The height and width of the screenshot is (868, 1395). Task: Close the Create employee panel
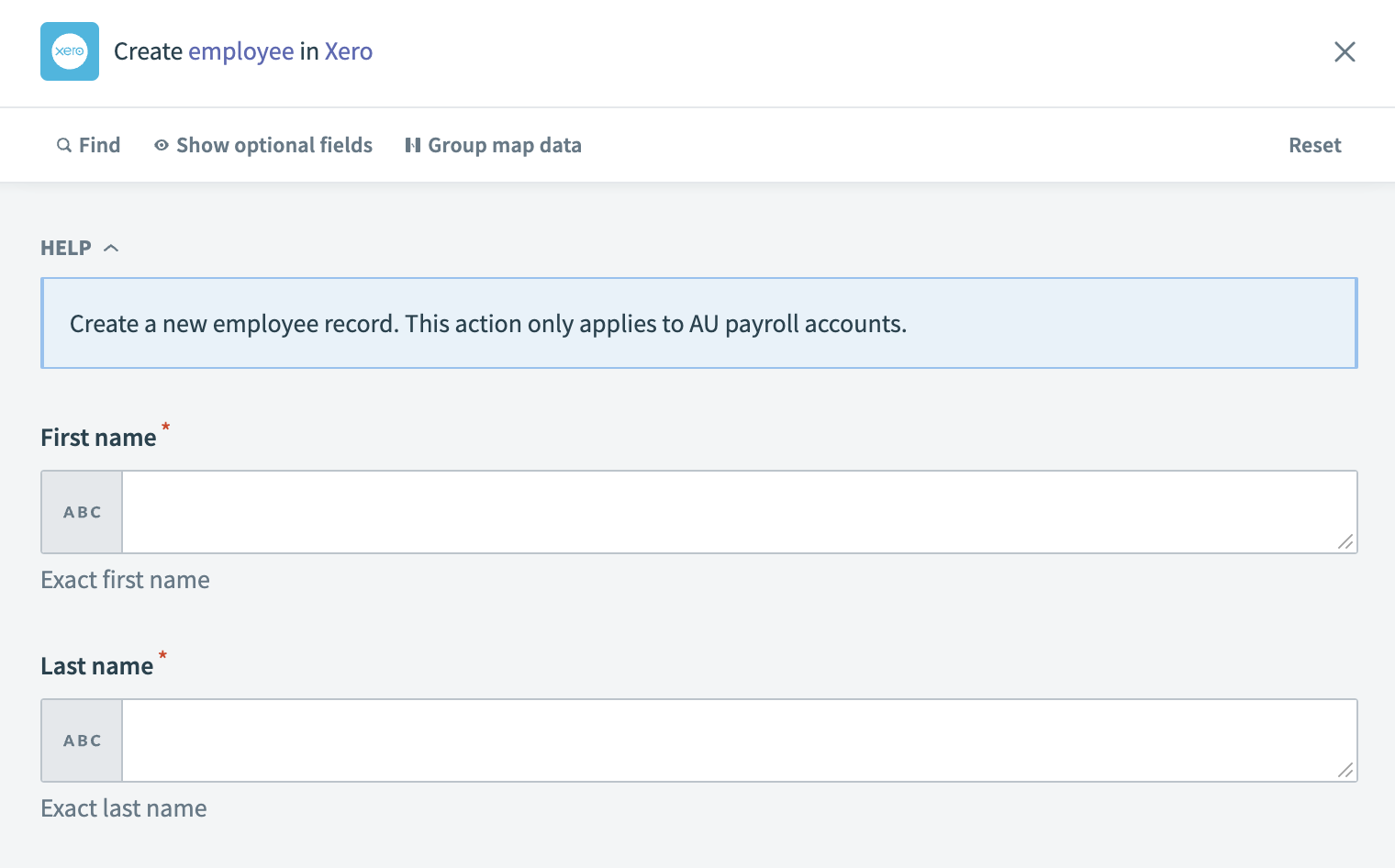1345,51
